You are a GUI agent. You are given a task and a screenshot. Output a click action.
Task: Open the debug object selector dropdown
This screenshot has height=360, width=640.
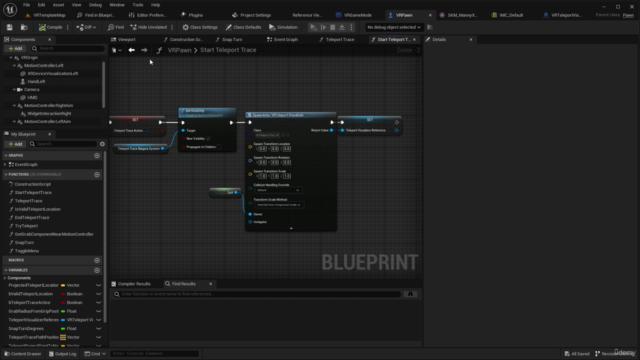[x=393, y=27]
